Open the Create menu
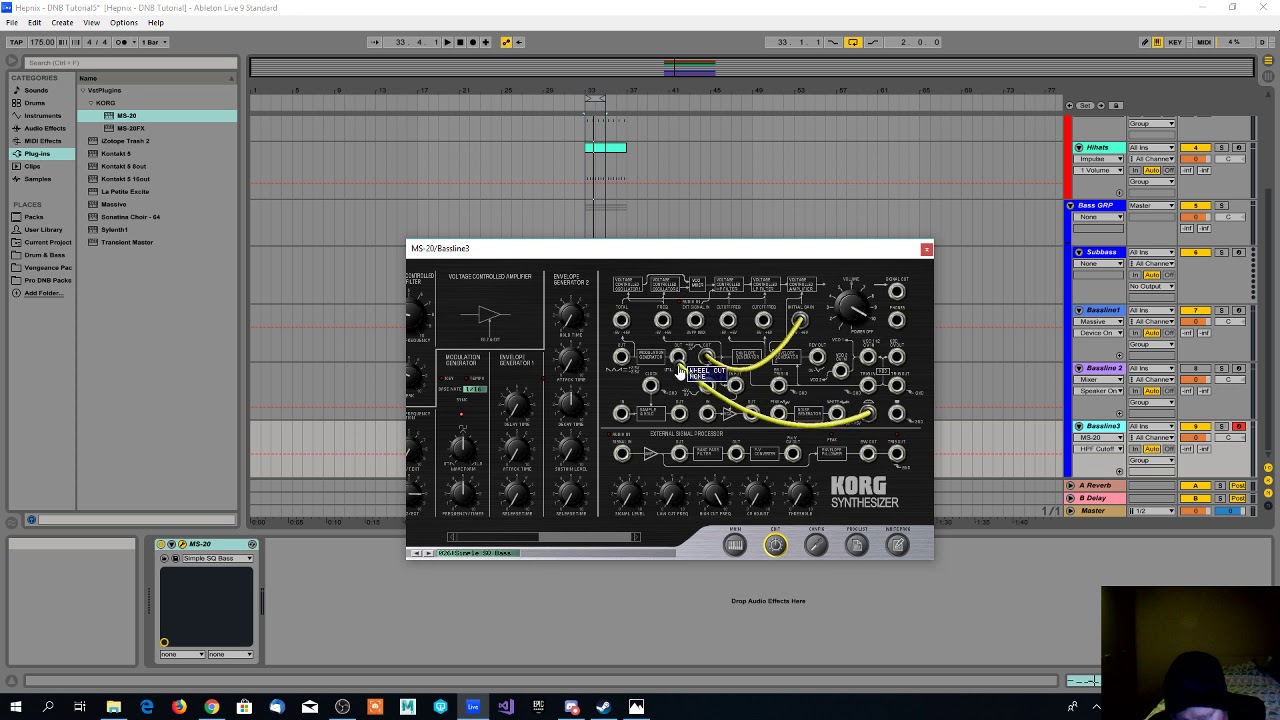Screen dimensions: 1280x720 pyautogui.click(x=62, y=22)
